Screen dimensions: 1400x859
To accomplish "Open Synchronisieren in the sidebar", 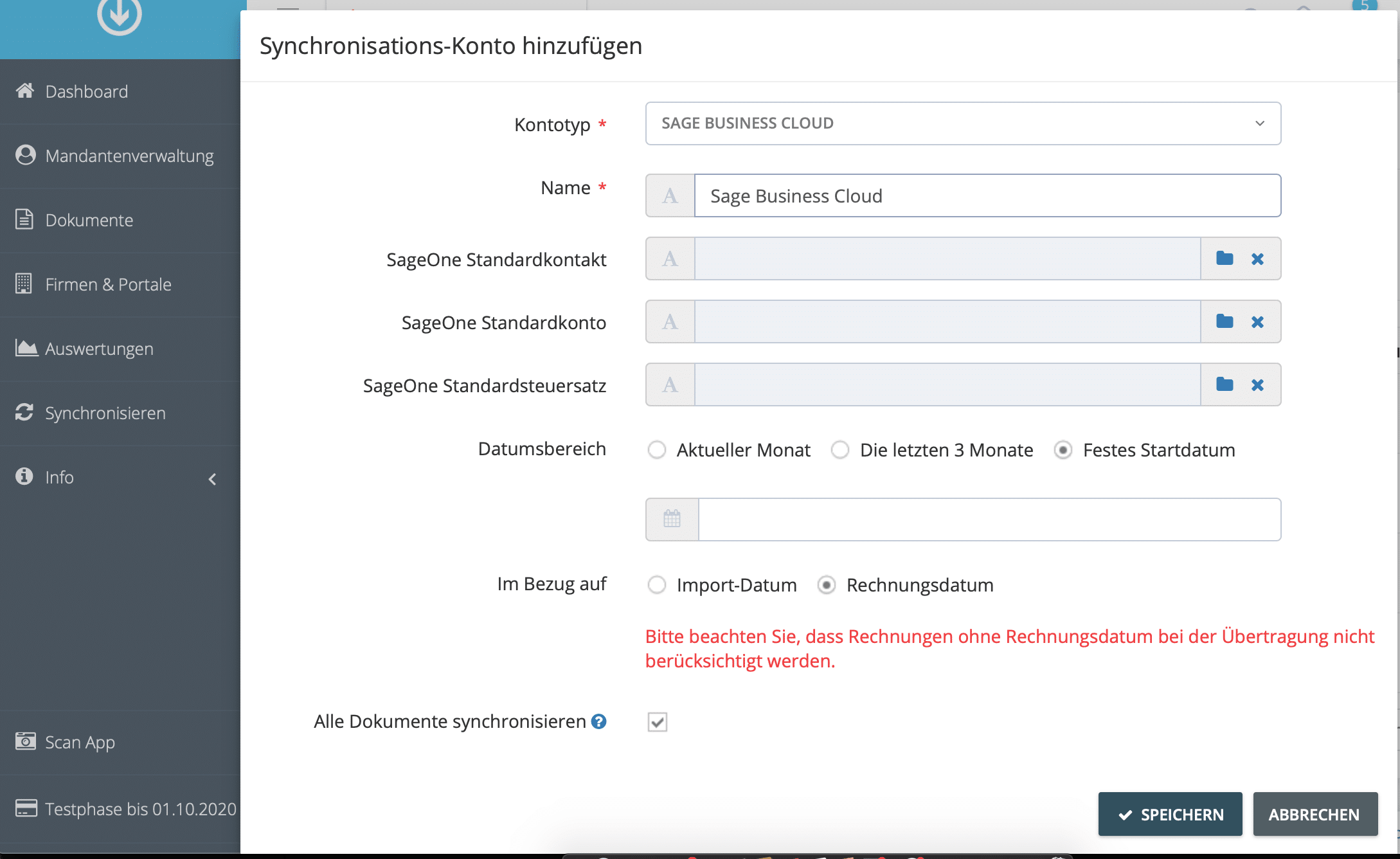I will (120, 413).
